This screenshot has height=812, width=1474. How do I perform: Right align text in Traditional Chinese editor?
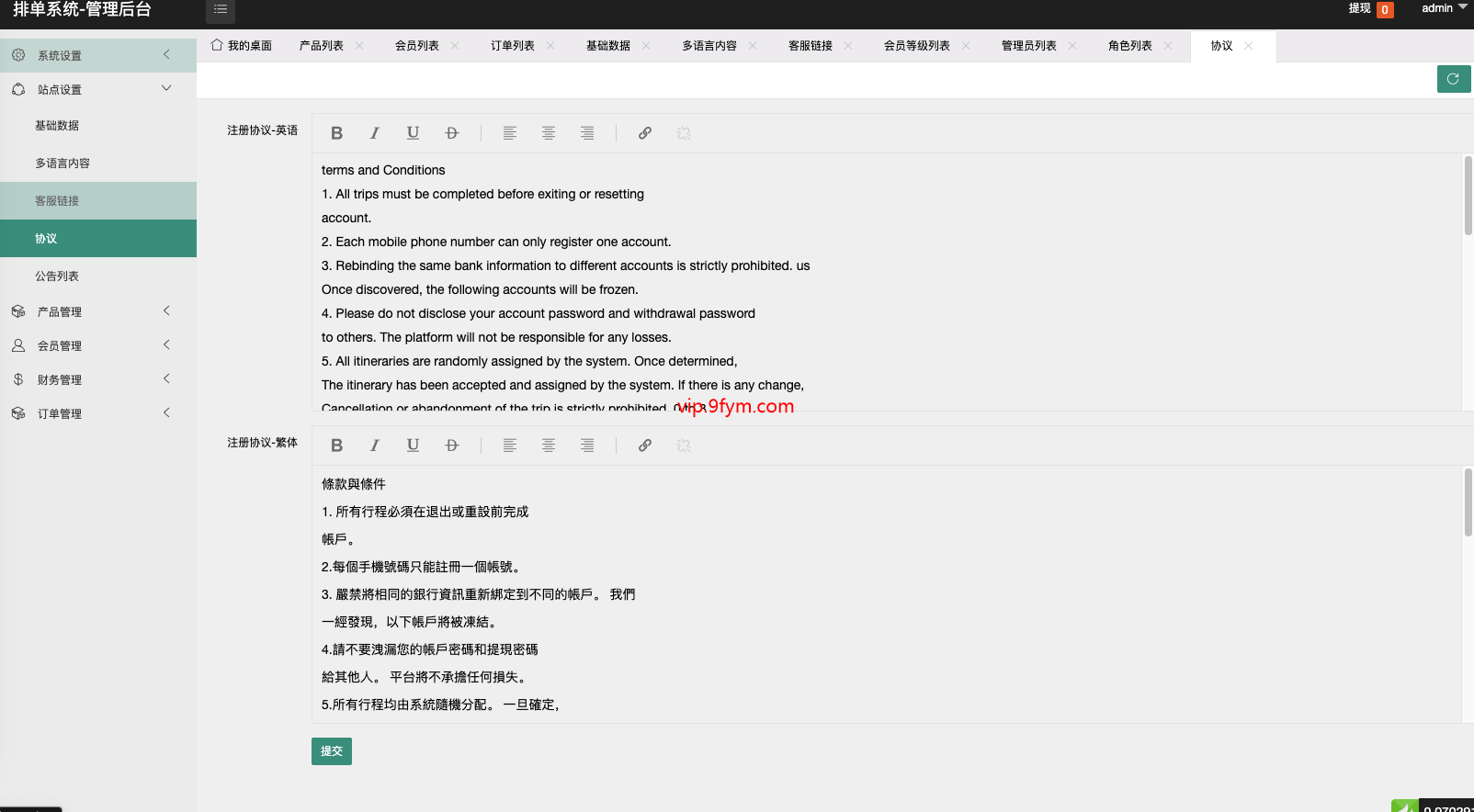click(587, 445)
